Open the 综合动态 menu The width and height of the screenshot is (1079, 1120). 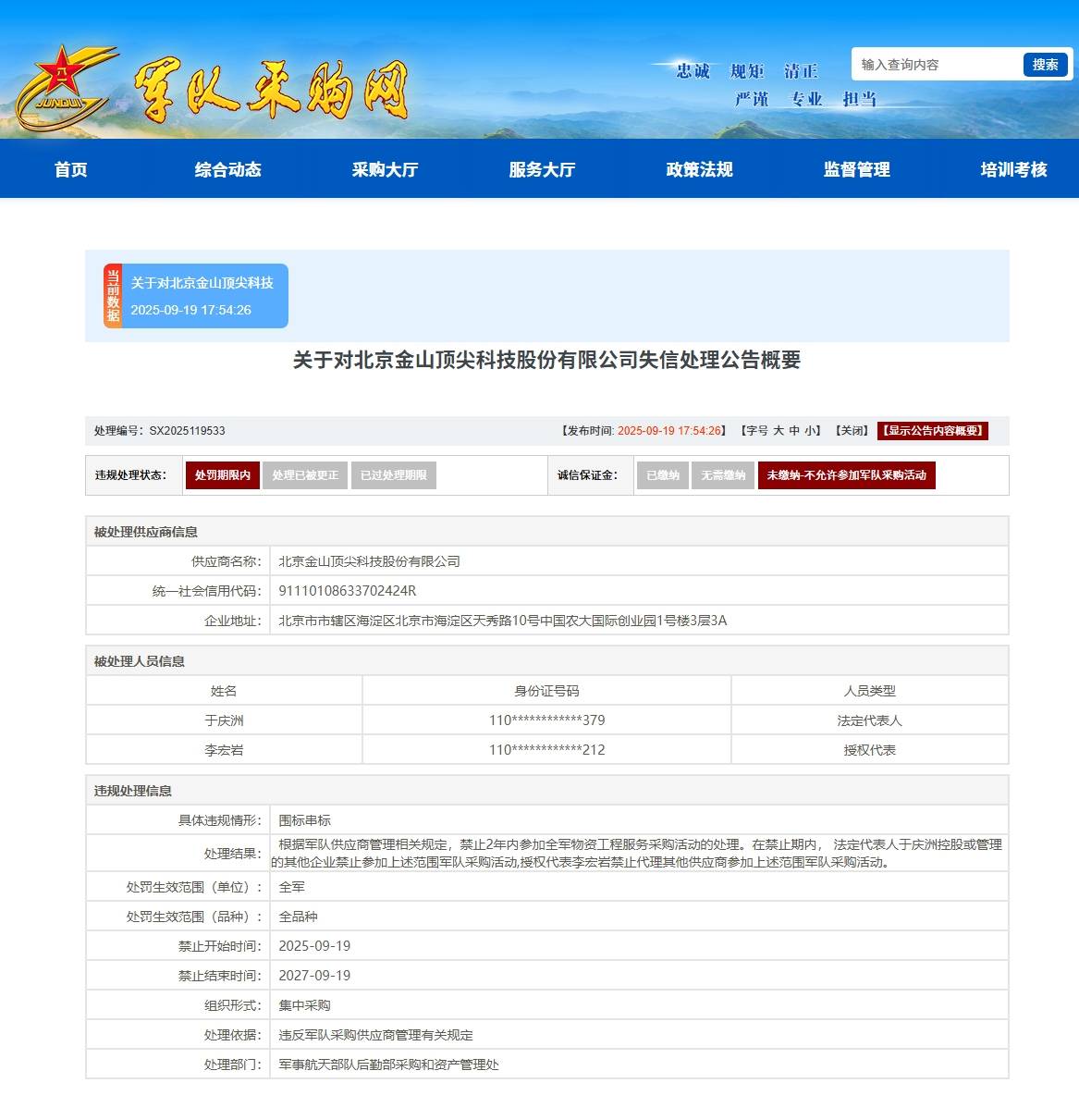click(x=228, y=169)
